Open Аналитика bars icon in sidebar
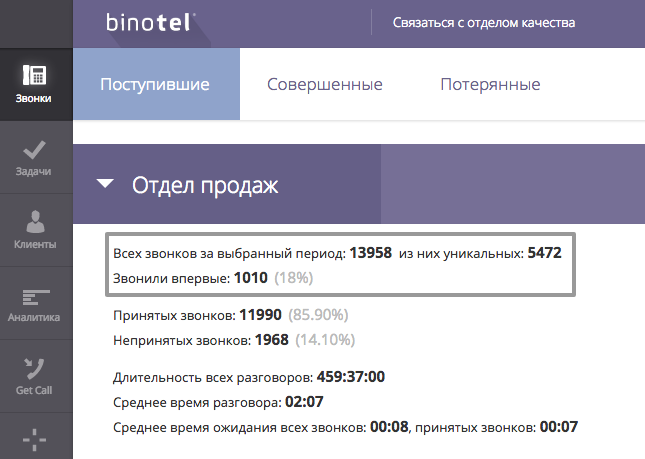This screenshot has width=645, height=459. 36,297
